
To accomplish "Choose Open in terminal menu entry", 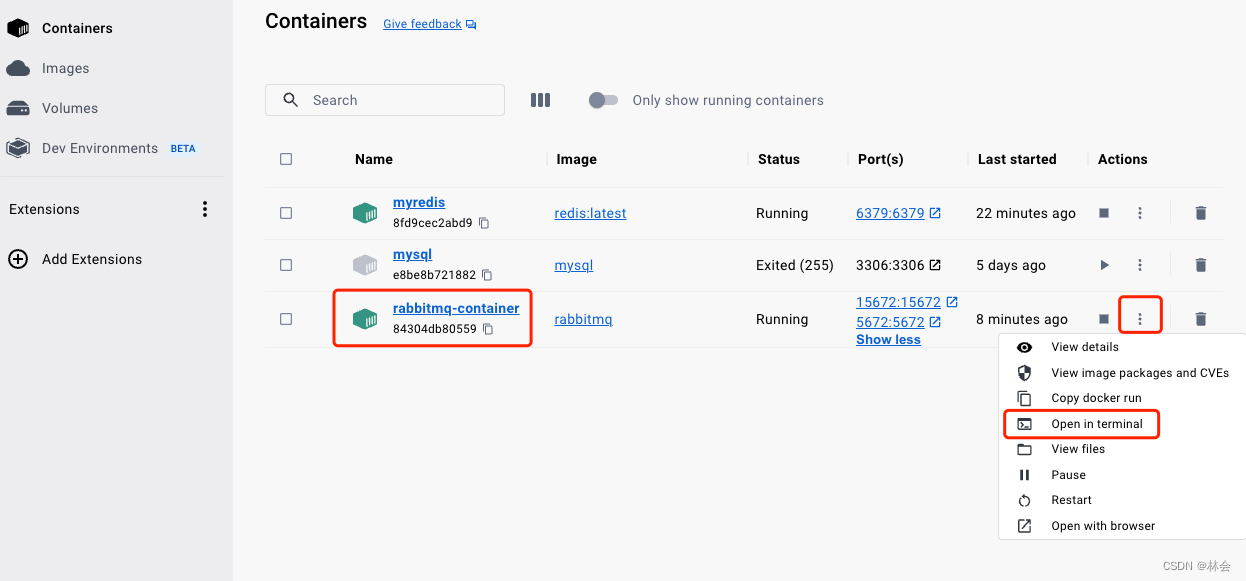I will point(1122,424).
